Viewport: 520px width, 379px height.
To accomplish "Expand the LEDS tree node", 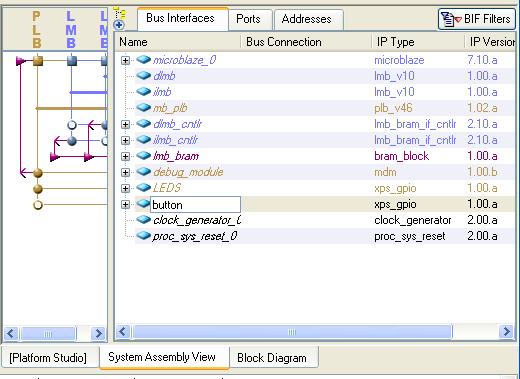I will (125, 188).
